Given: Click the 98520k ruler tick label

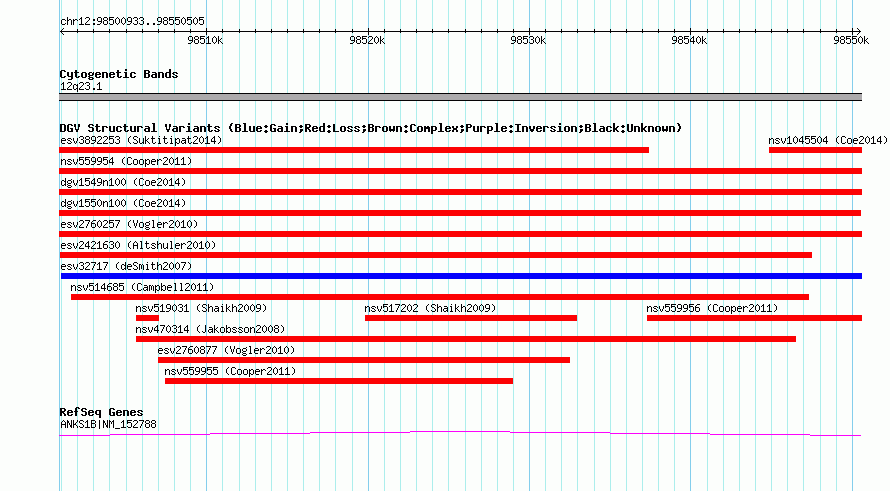Looking at the screenshot, I should pyautogui.click(x=367, y=40).
